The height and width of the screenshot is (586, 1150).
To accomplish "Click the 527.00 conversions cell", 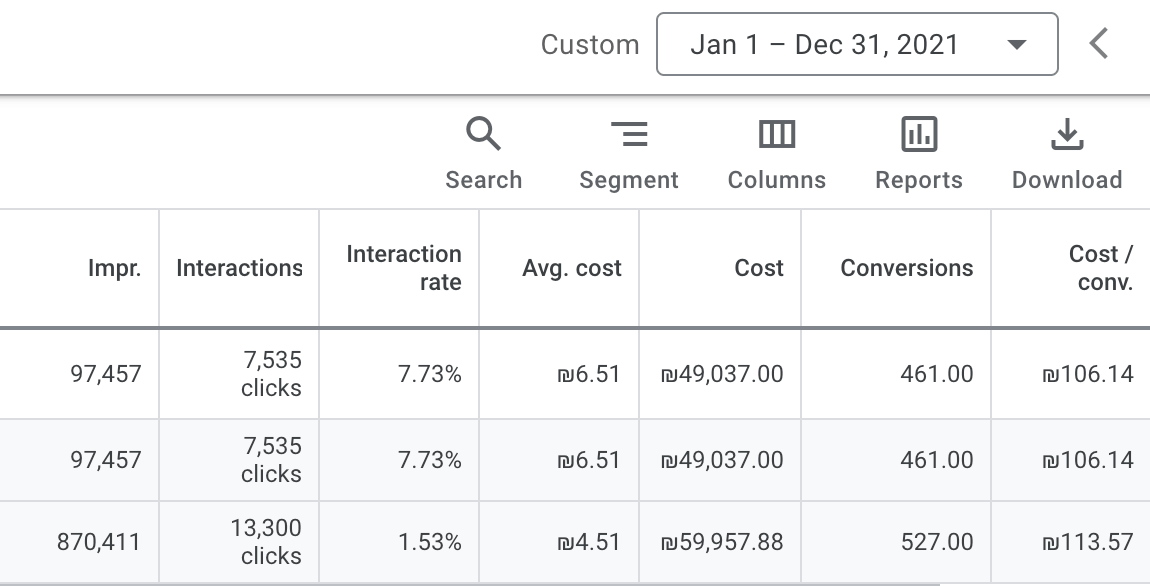I will 936,542.
